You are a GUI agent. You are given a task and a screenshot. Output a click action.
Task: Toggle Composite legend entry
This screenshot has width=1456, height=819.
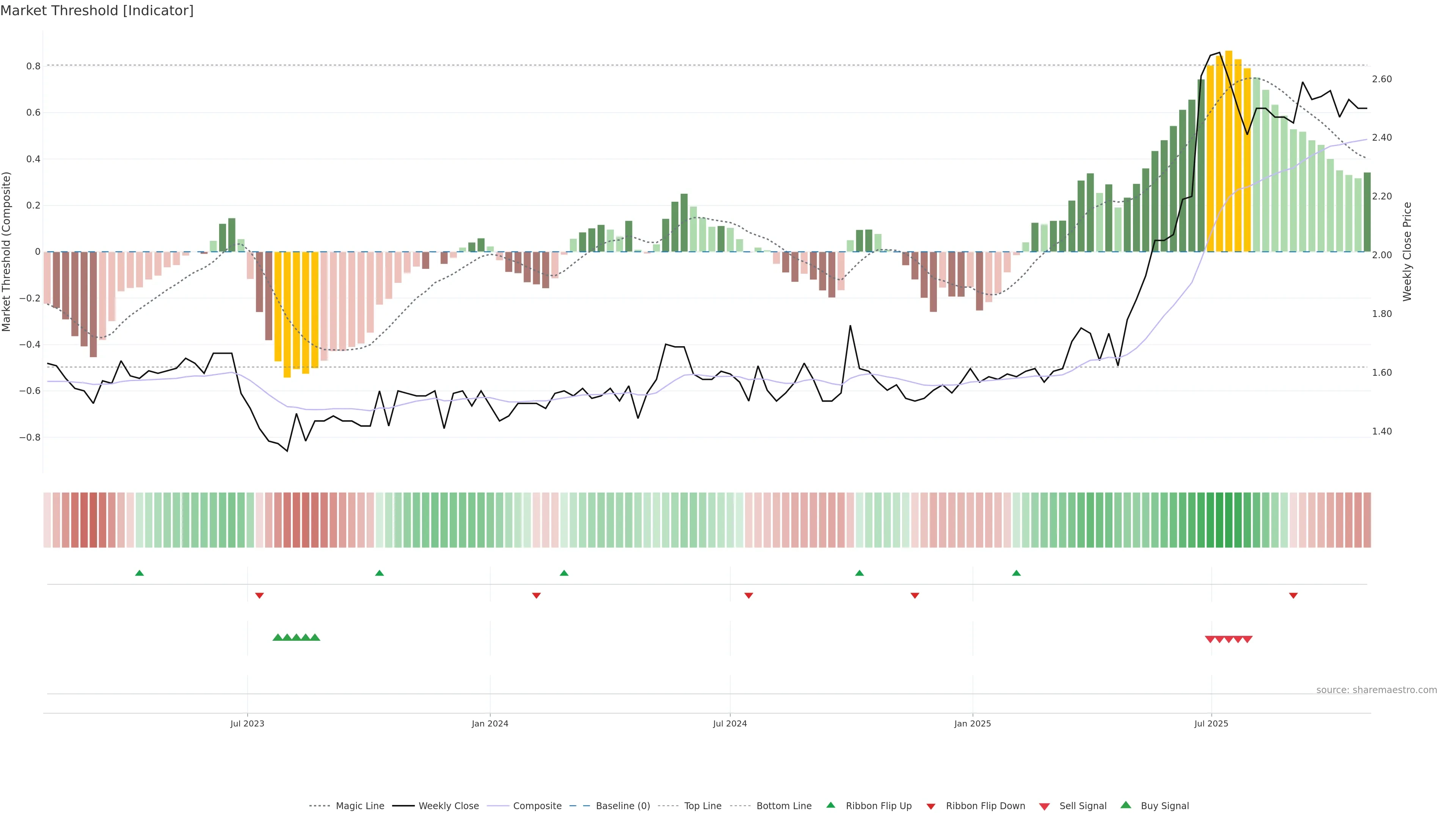(537, 806)
